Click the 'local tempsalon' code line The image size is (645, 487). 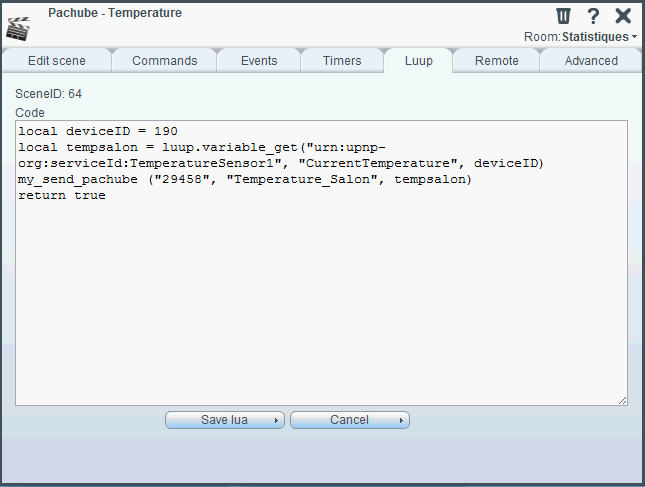[x=202, y=147]
